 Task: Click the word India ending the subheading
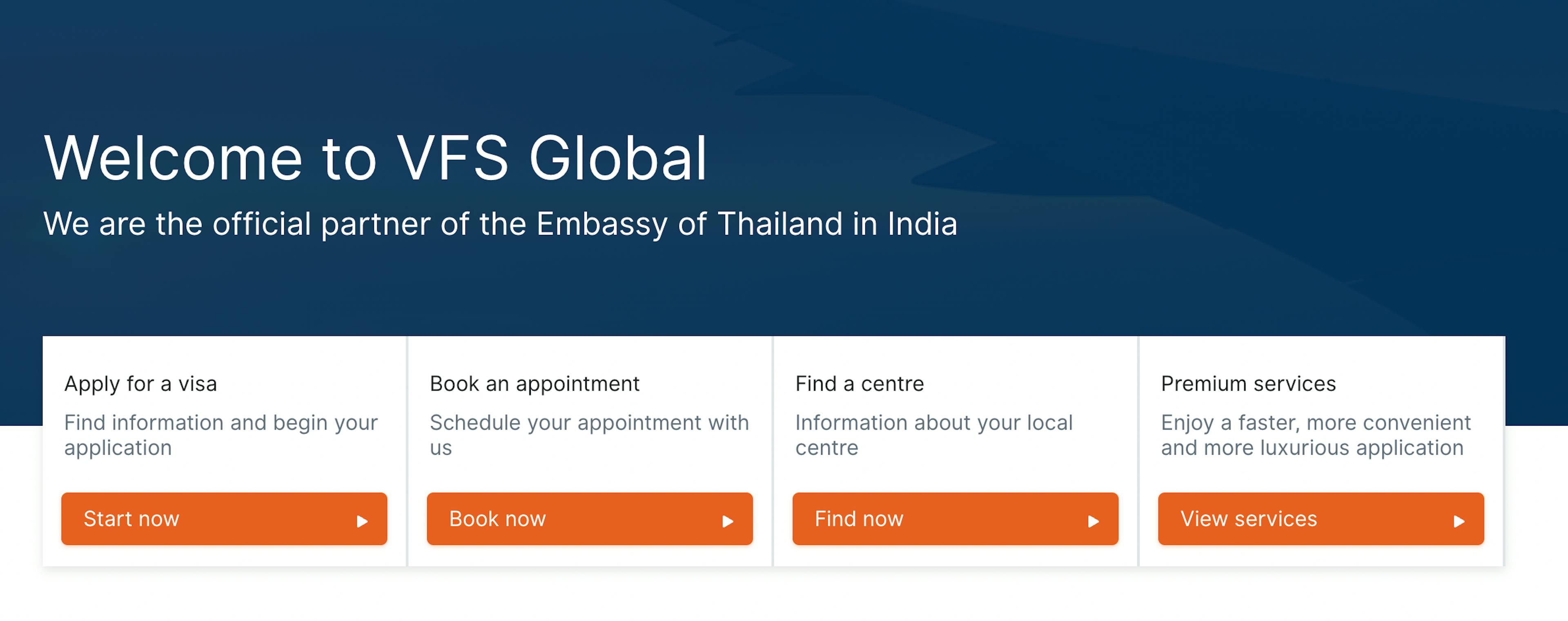coord(922,223)
